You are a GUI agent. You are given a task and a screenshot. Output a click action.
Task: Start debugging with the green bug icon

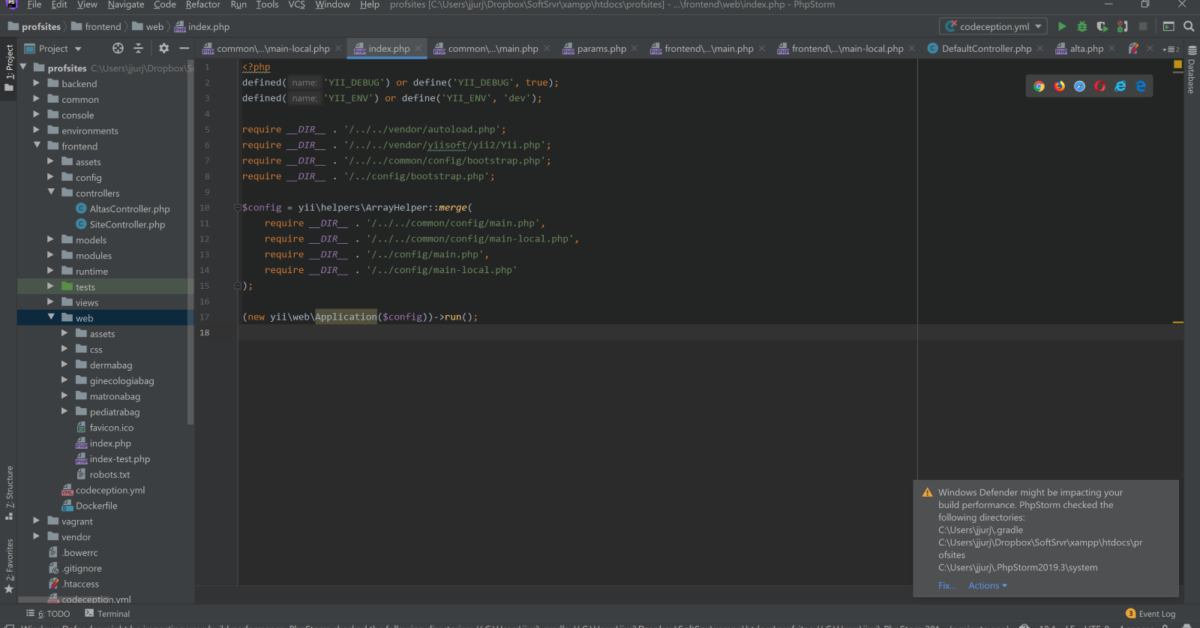coord(1082,26)
